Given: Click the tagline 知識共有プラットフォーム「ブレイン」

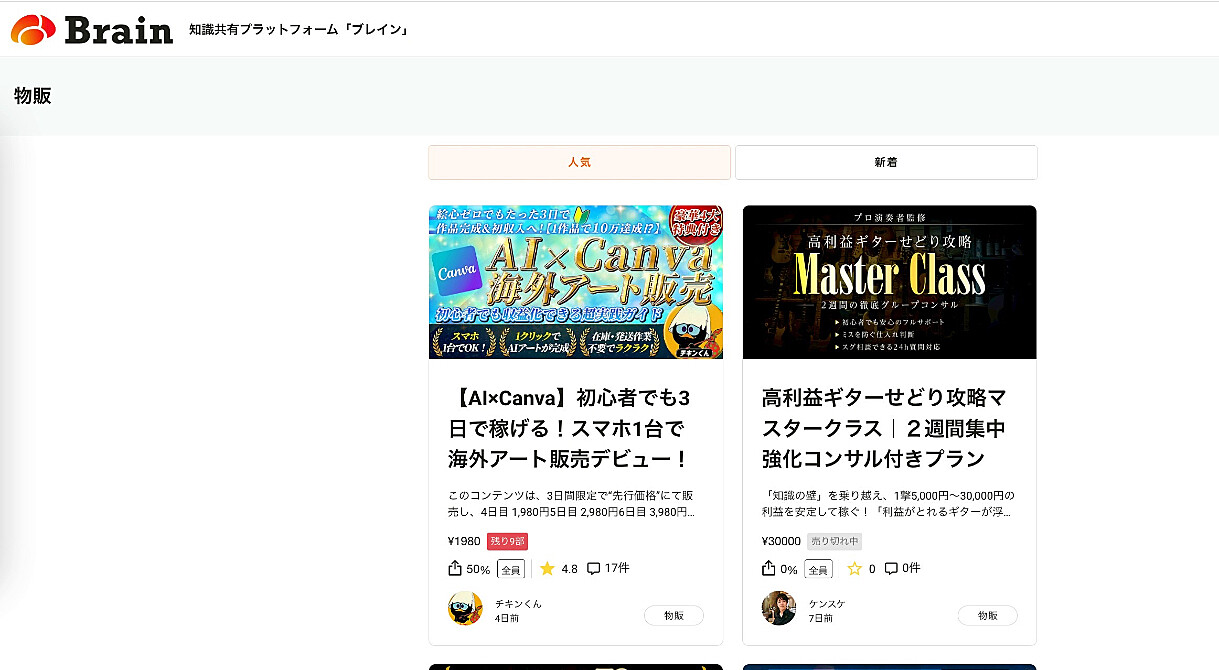Looking at the screenshot, I should click(299, 30).
